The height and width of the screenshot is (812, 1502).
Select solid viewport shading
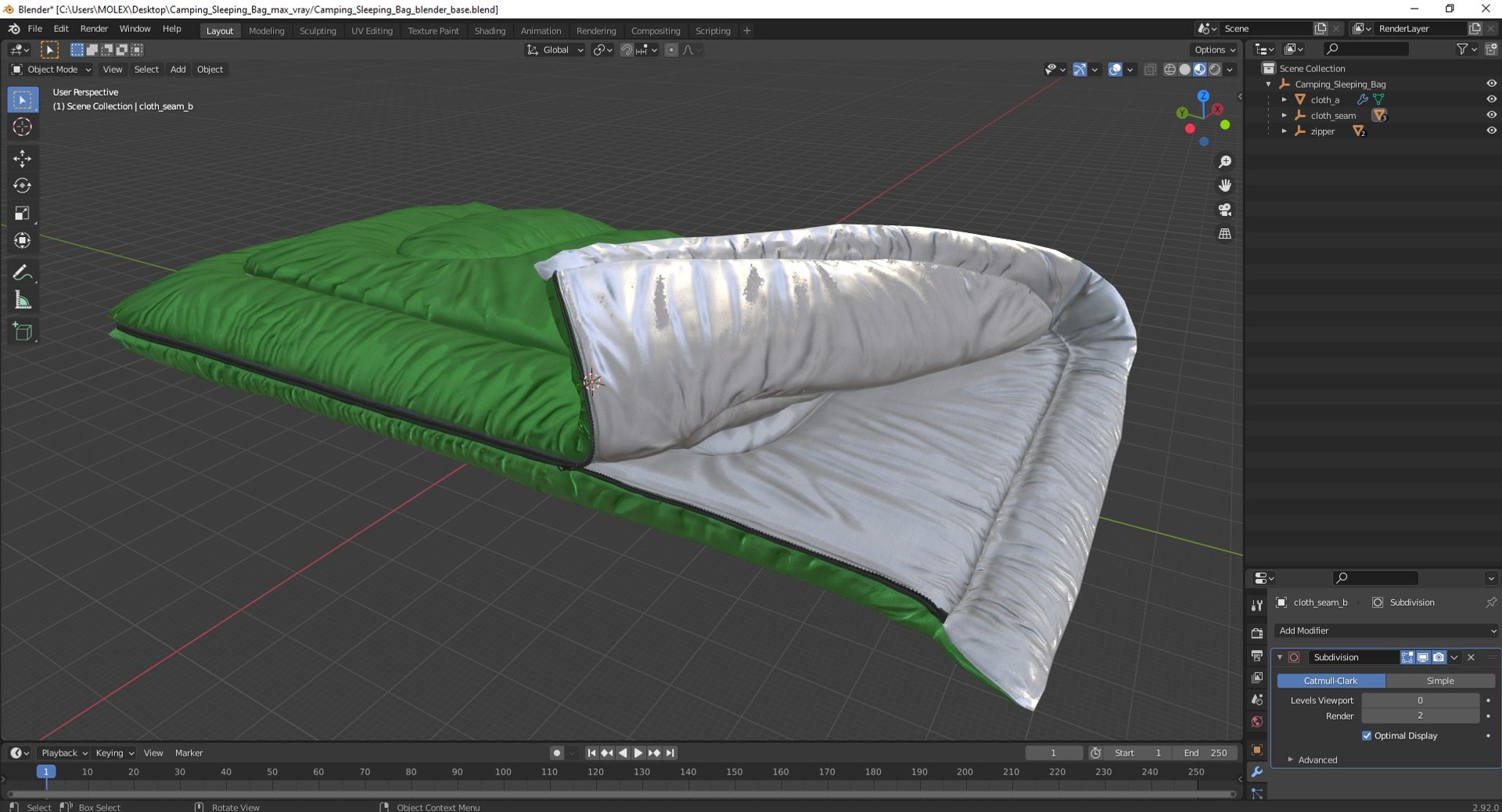pos(1184,70)
